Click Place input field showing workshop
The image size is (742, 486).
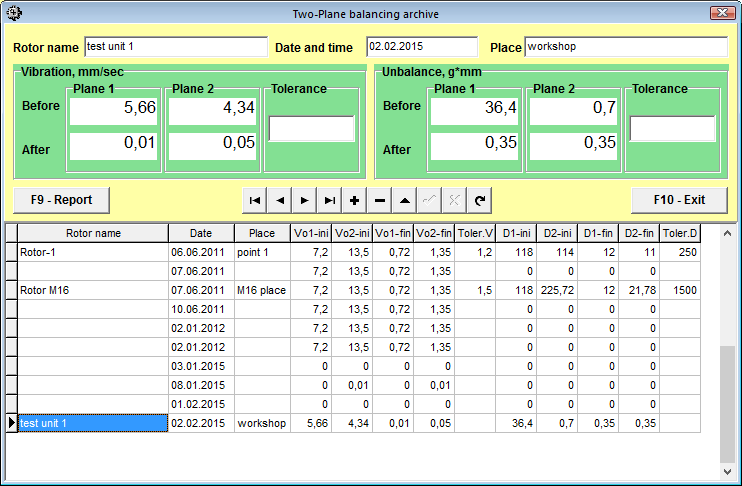coord(626,47)
